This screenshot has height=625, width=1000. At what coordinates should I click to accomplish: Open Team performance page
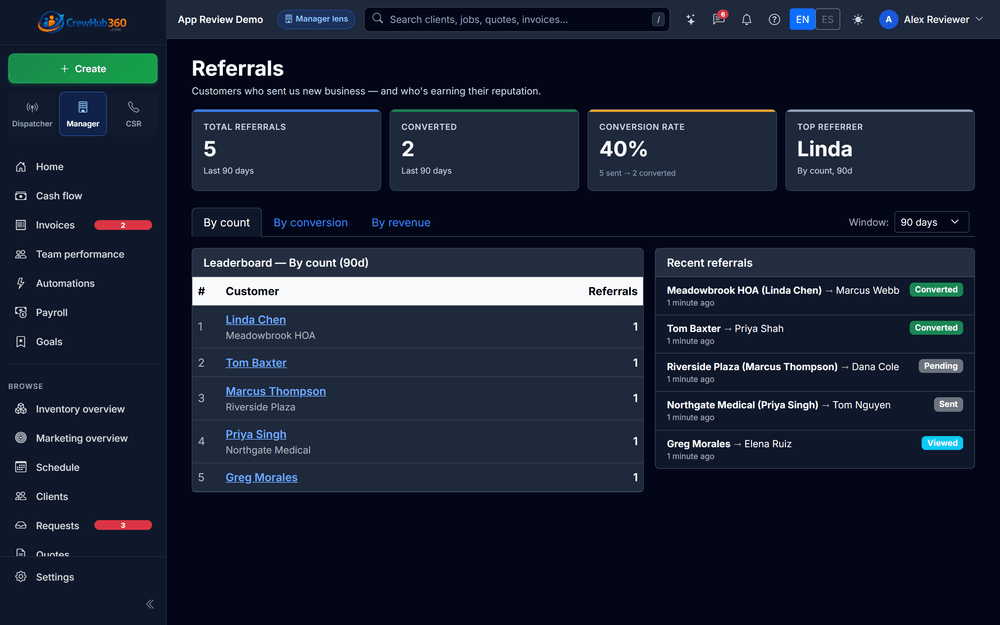(x=83, y=254)
